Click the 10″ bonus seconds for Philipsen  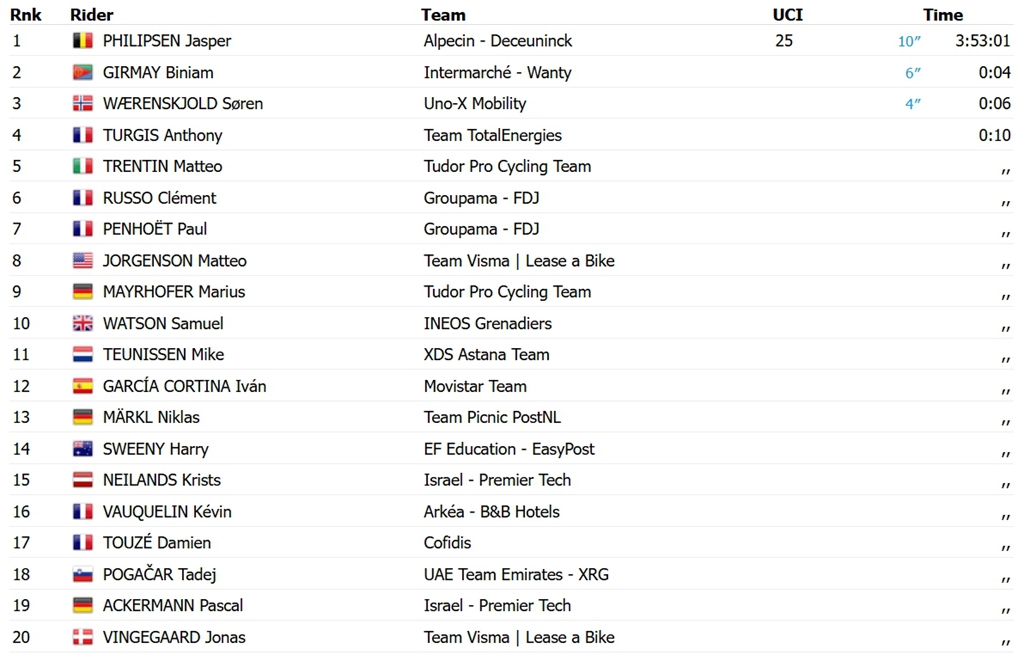(909, 41)
